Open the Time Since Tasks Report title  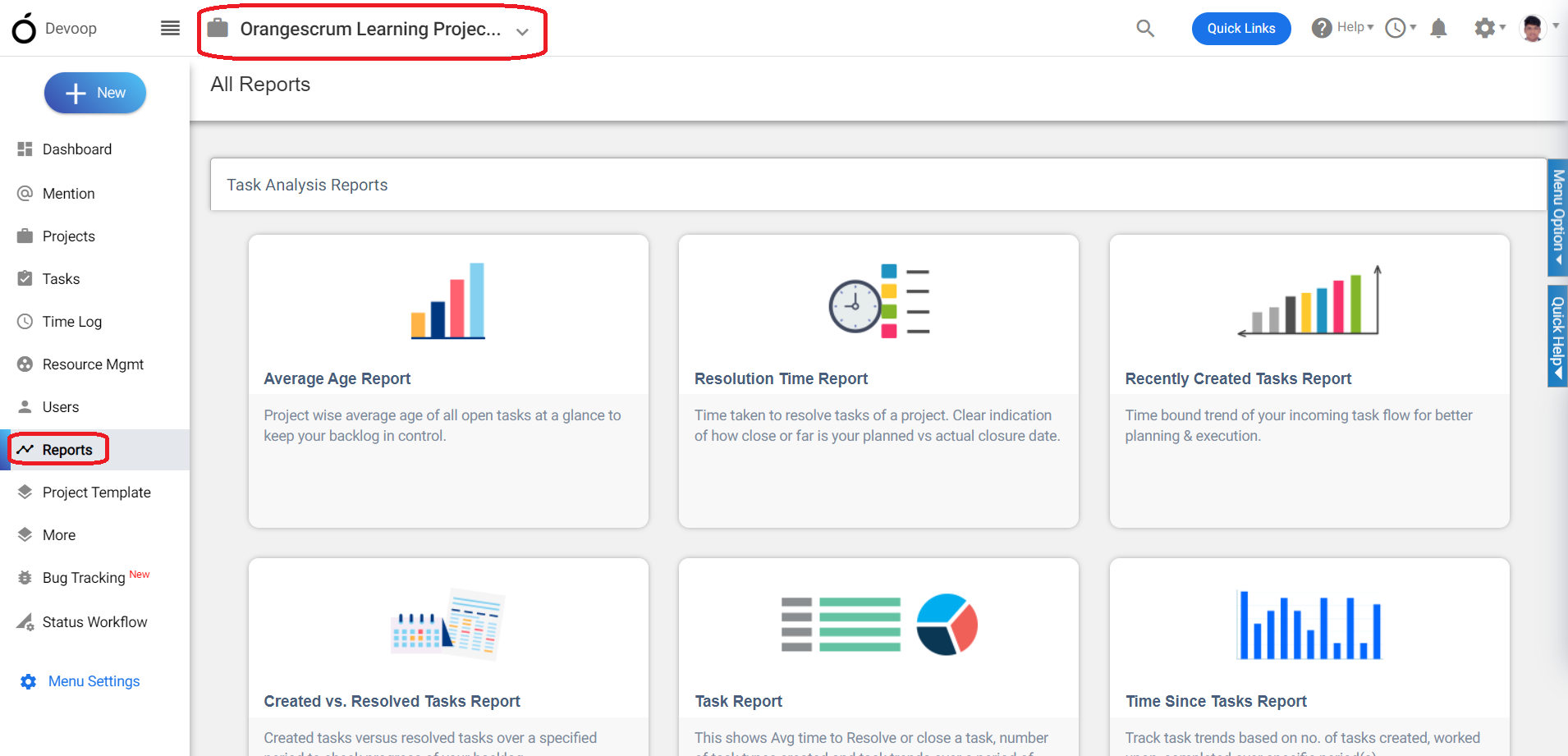coord(1216,701)
